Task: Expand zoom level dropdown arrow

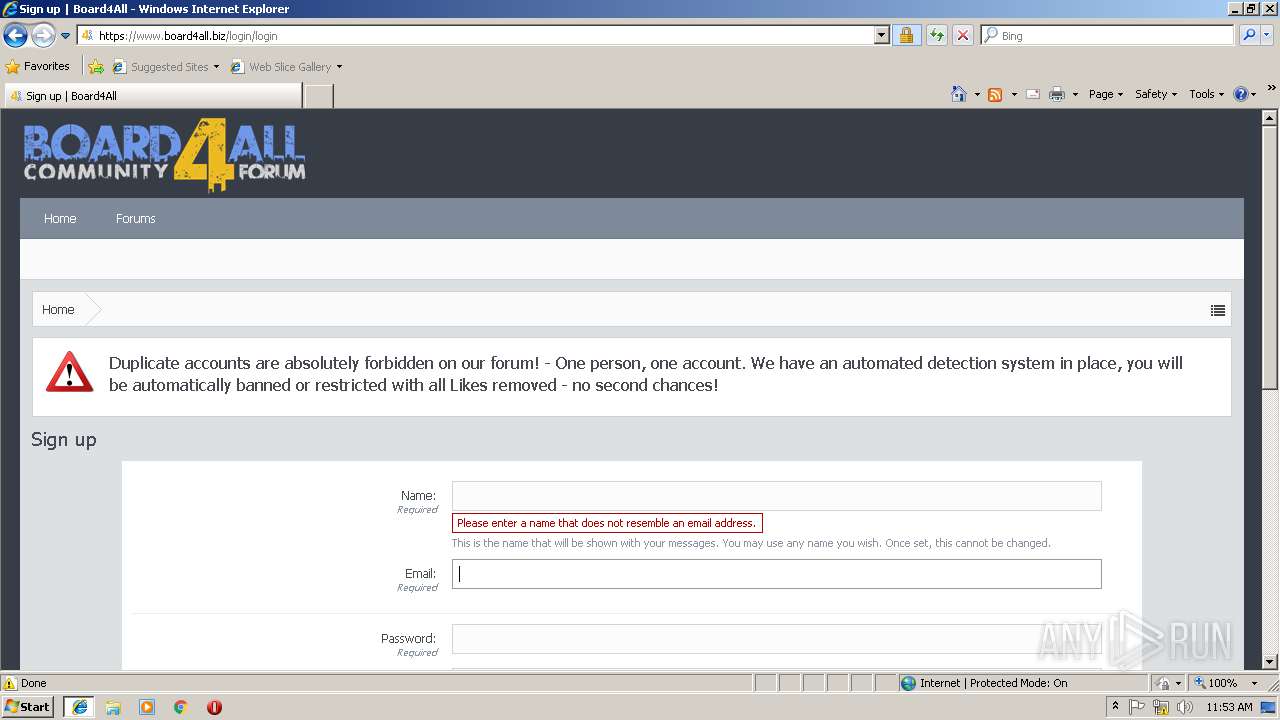Action: 1254,683
